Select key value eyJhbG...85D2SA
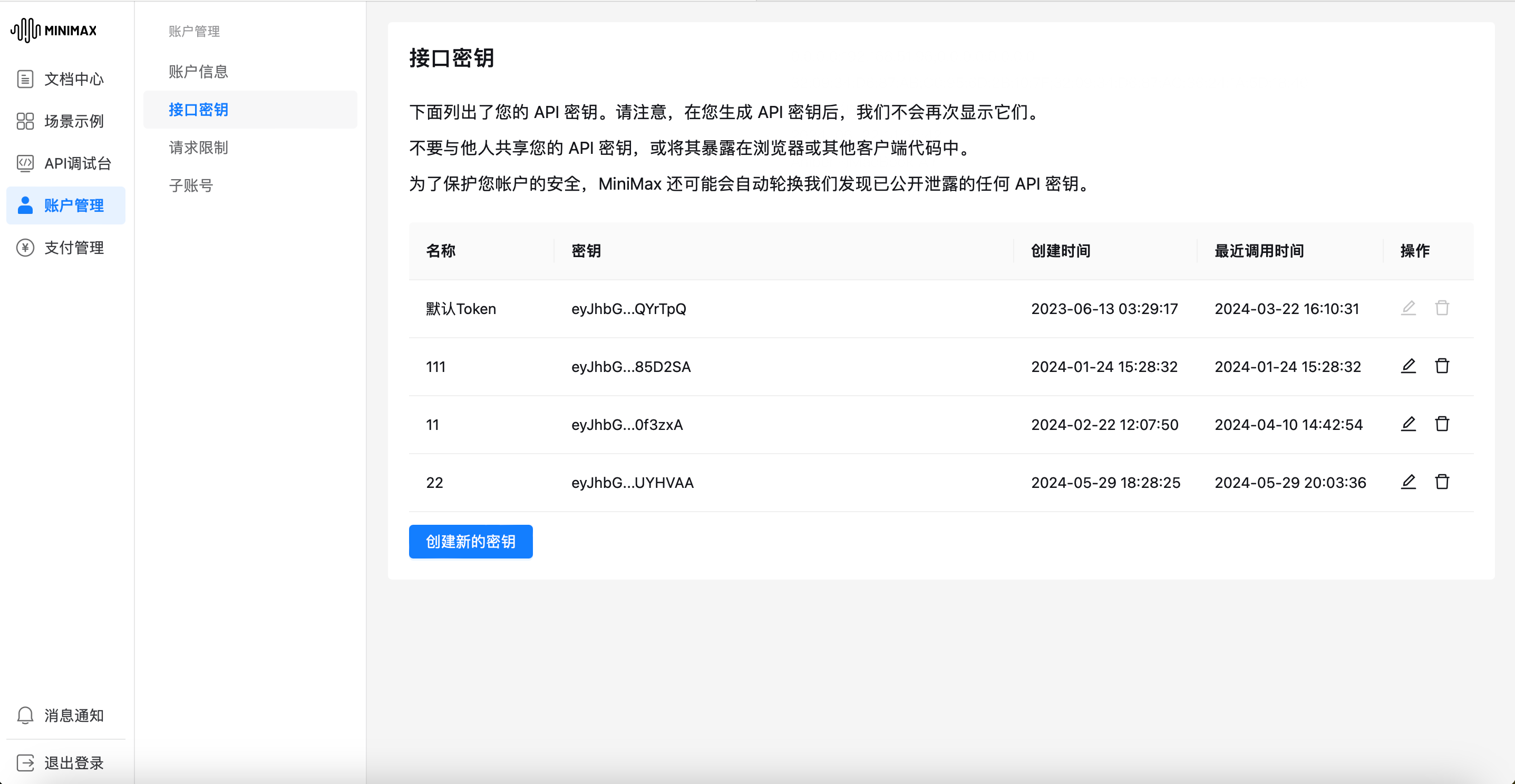Screen dimensions: 1515x784 pos(631,367)
